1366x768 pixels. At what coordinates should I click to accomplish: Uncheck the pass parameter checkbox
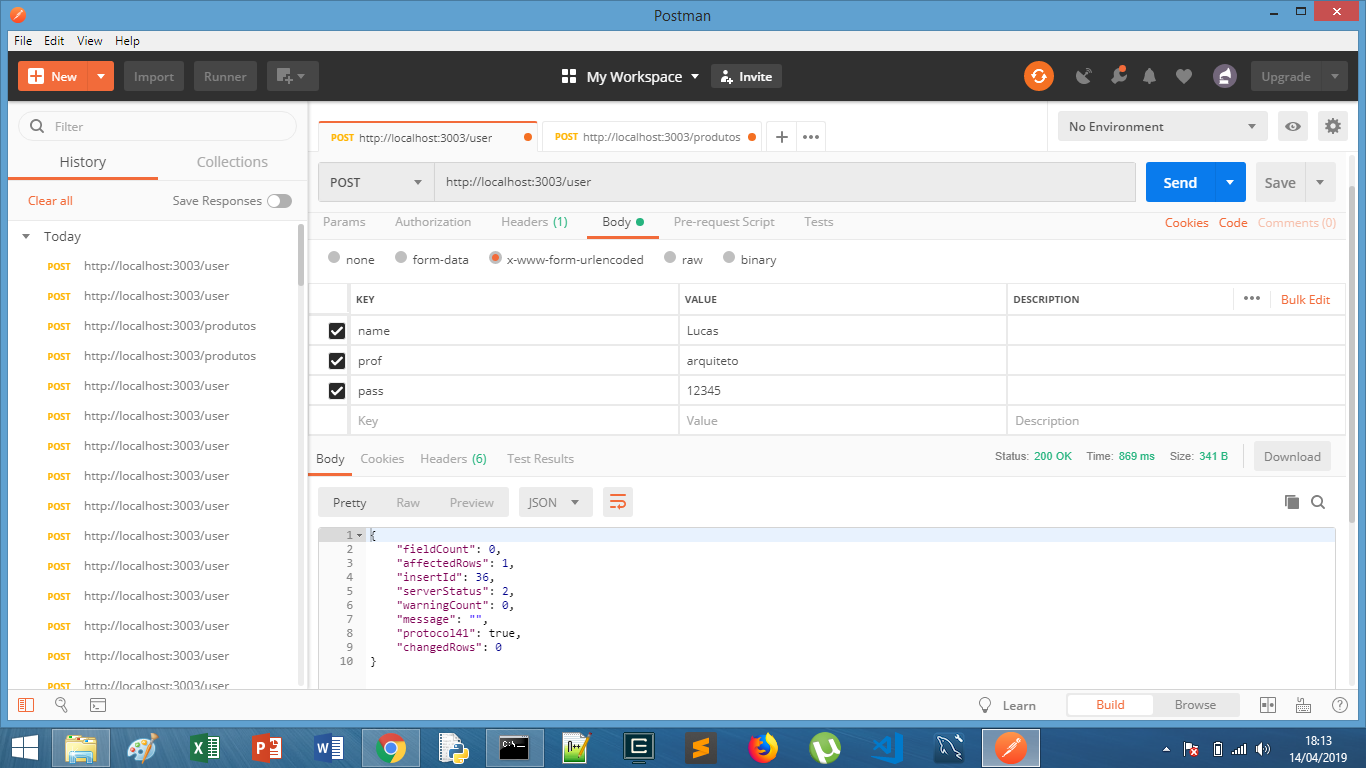337,391
